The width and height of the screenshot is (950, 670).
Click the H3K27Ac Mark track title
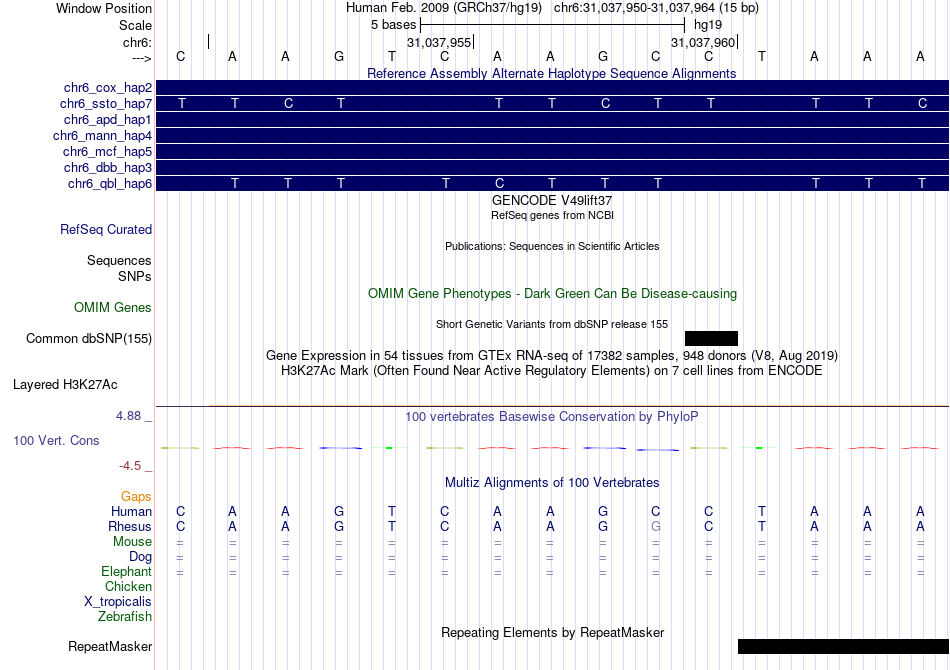pos(552,370)
